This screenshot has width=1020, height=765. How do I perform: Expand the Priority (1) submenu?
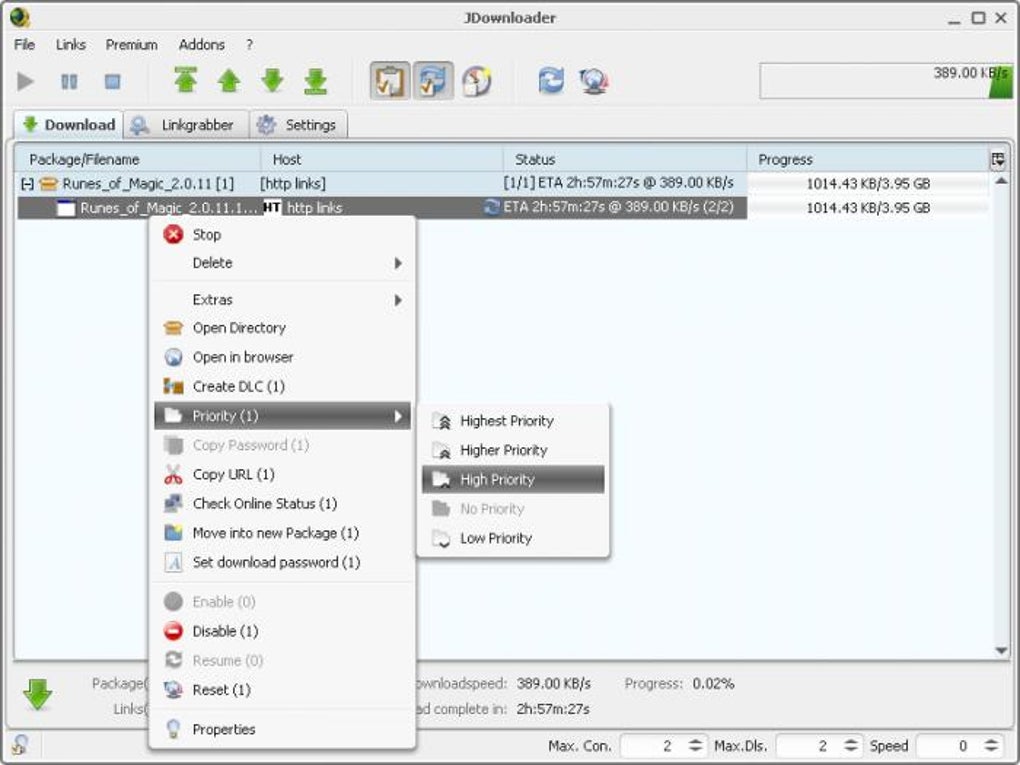282,416
